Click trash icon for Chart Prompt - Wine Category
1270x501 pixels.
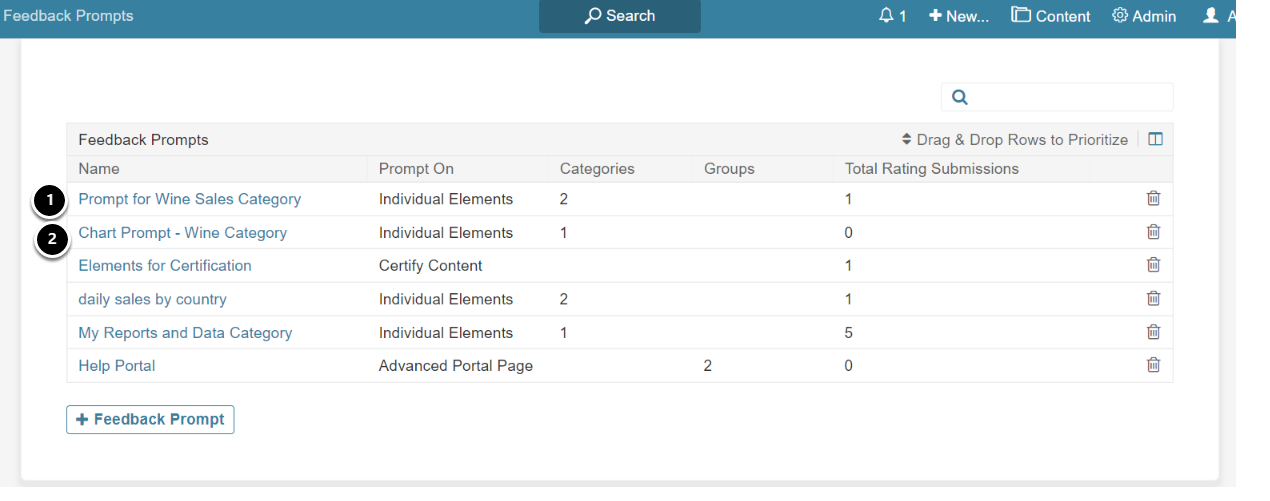[x=1153, y=232]
